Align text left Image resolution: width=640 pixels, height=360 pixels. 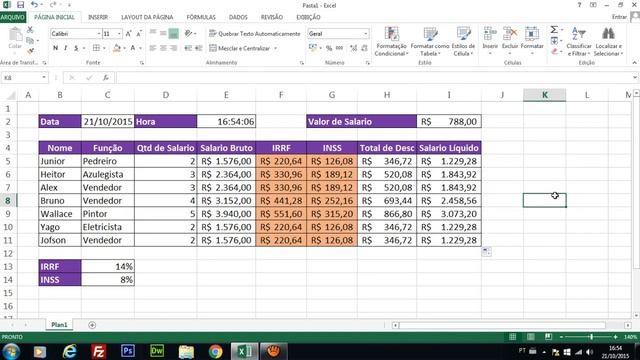pos(153,48)
